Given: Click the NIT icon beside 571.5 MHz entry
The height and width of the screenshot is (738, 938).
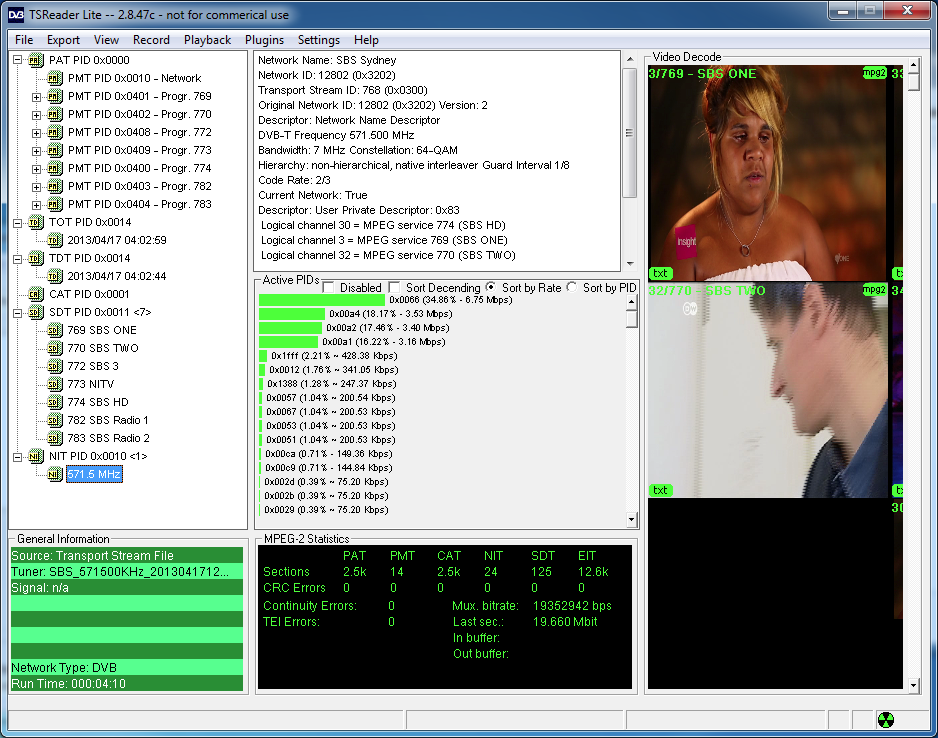Looking at the screenshot, I should click(56, 474).
